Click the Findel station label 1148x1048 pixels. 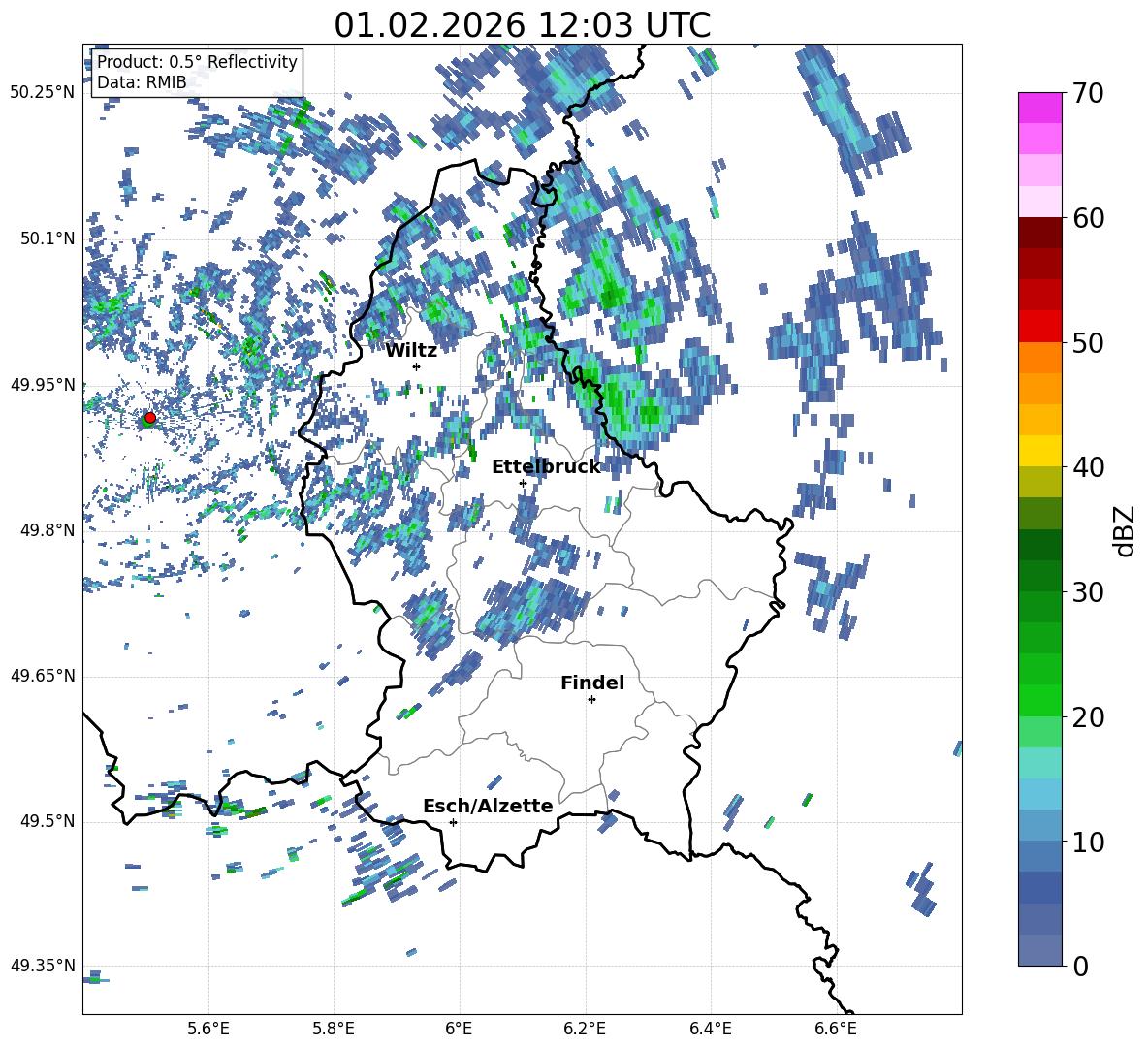click(592, 683)
